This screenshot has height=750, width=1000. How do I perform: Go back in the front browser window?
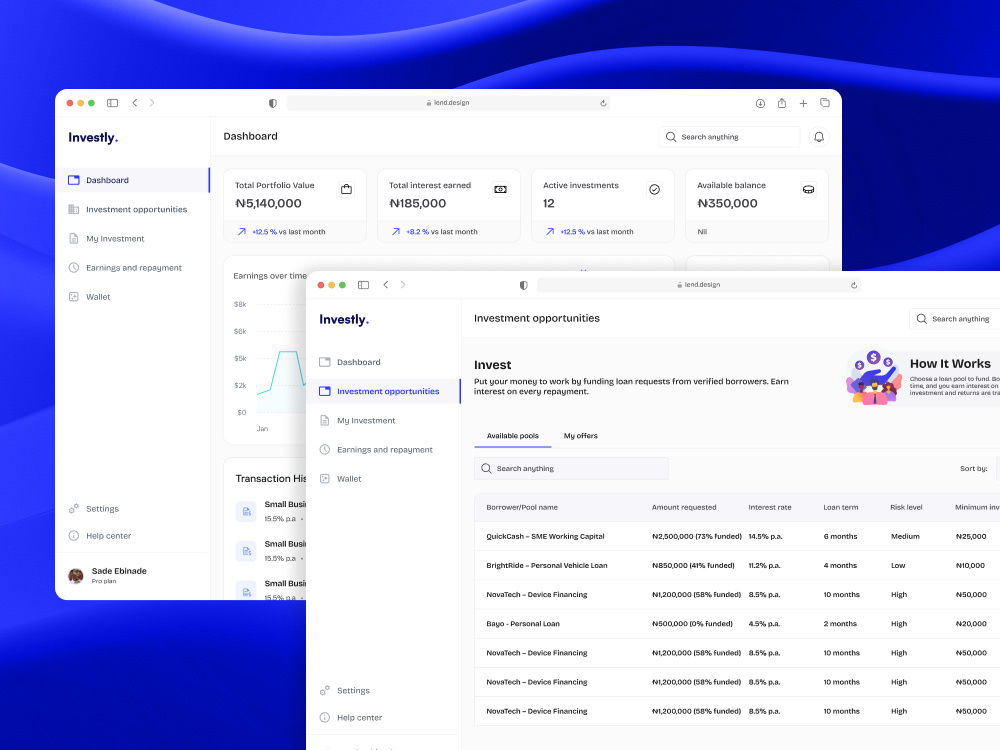click(385, 285)
